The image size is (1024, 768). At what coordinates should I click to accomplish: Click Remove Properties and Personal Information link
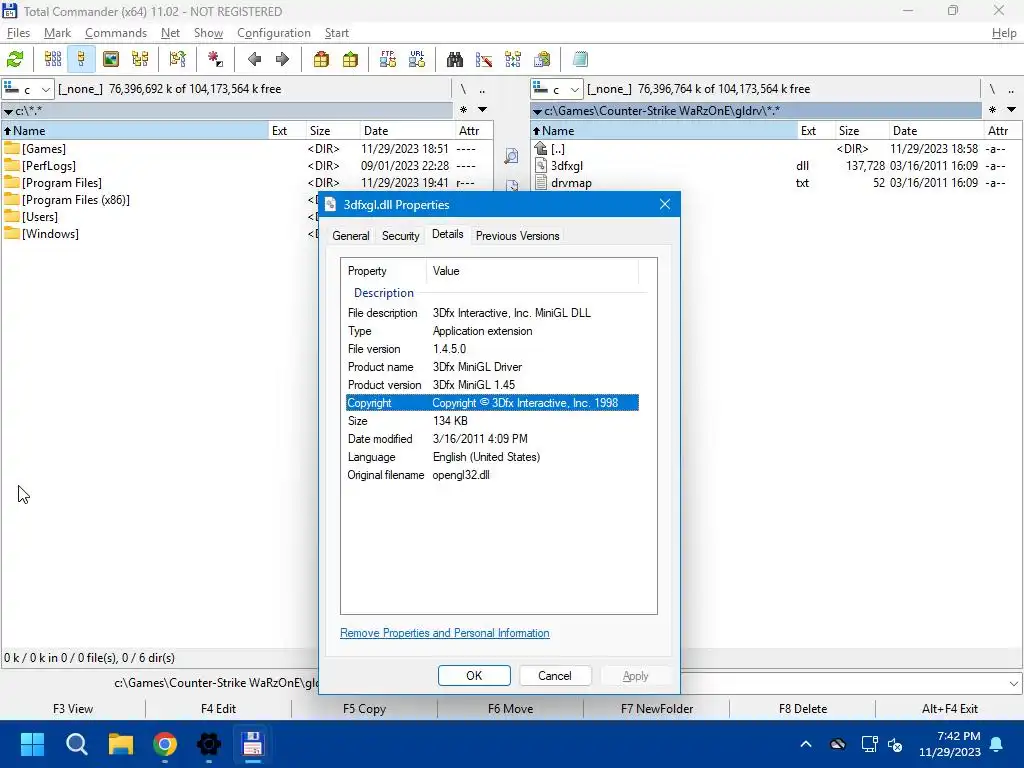(445, 633)
